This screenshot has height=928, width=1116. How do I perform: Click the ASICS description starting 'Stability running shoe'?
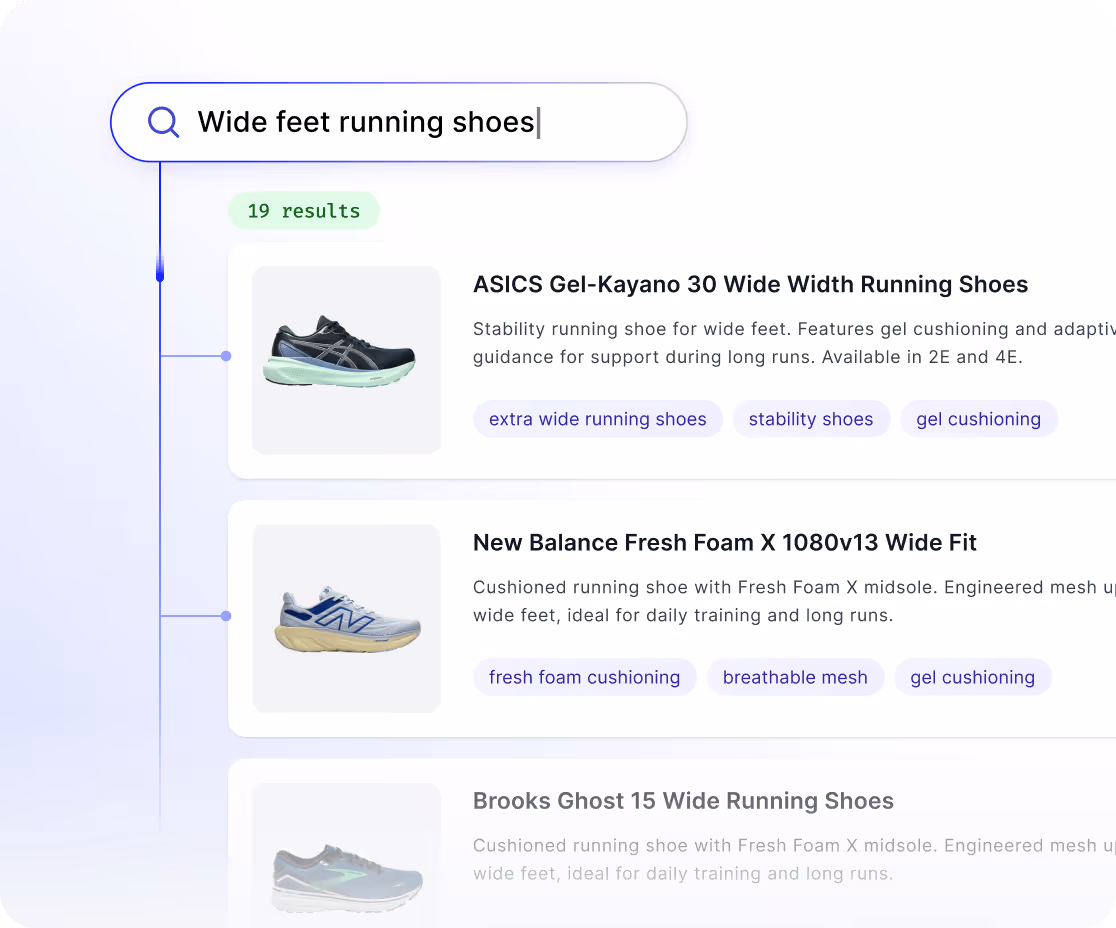pos(794,343)
